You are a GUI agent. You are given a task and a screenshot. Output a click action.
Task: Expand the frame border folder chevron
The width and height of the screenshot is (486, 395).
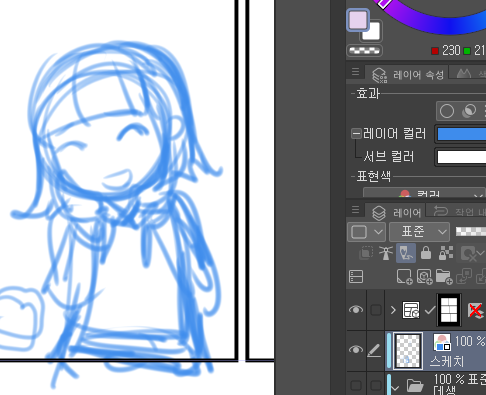tap(393, 310)
